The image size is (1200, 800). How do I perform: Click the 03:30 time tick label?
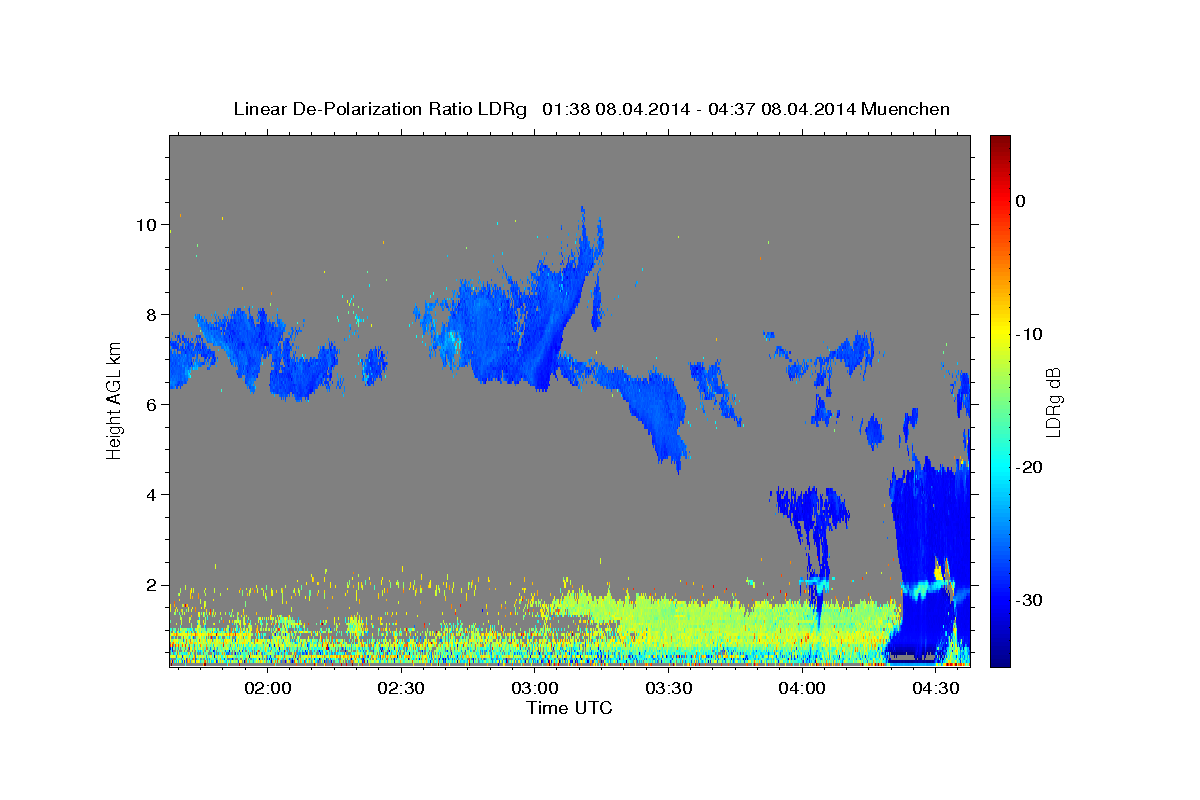668,688
